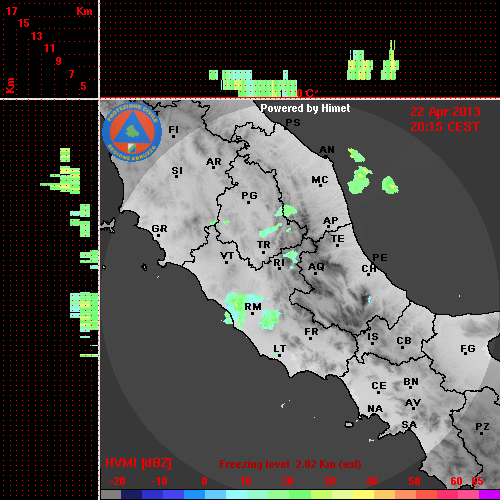
Task: Click the 11 km altitude label
Action: pyautogui.click(x=49, y=49)
